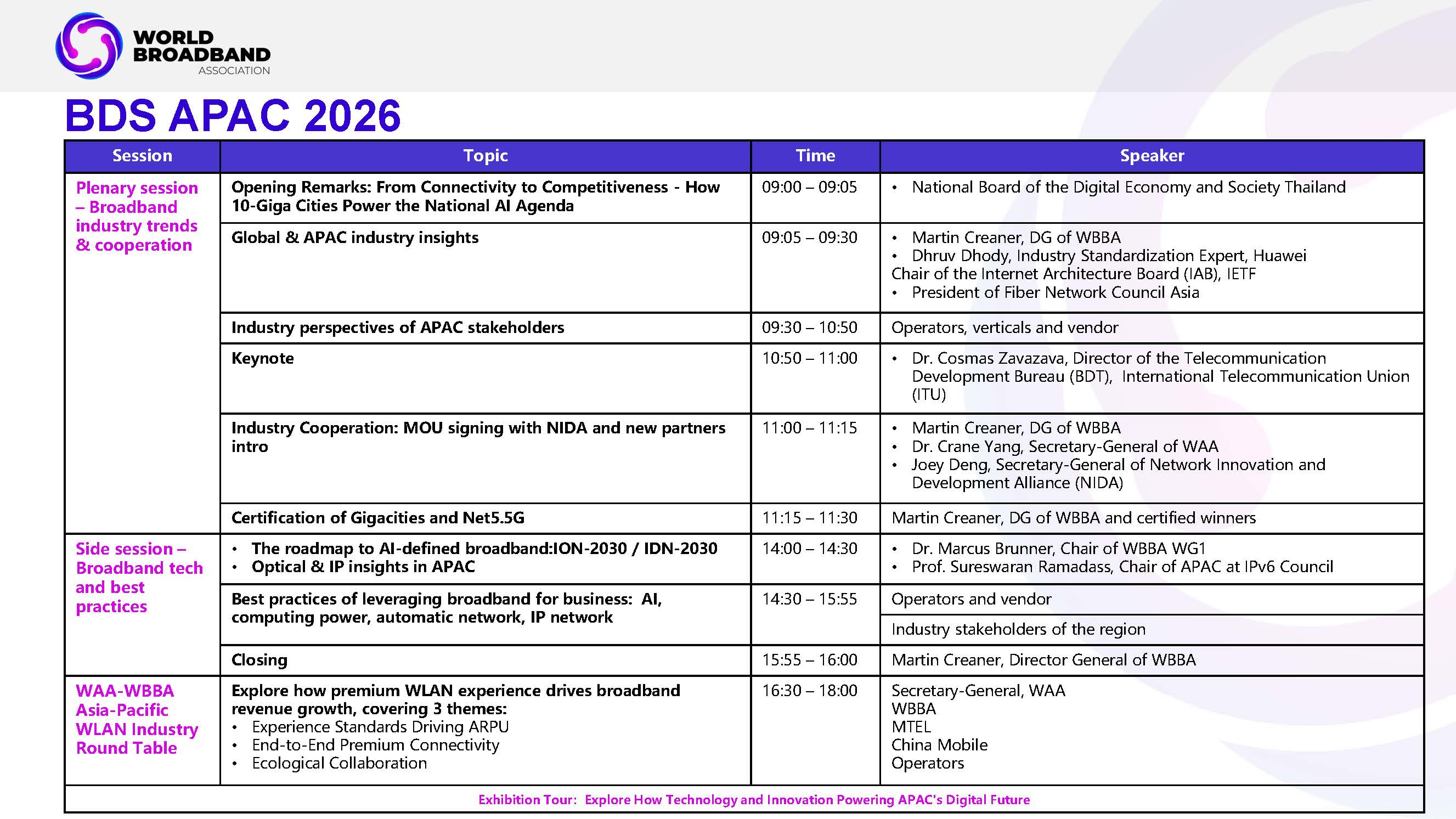The width and height of the screenshot is (1456, 819).
Task: Click Dr. Crane Yang speaker entry
Action: (x=1064, y=446)
